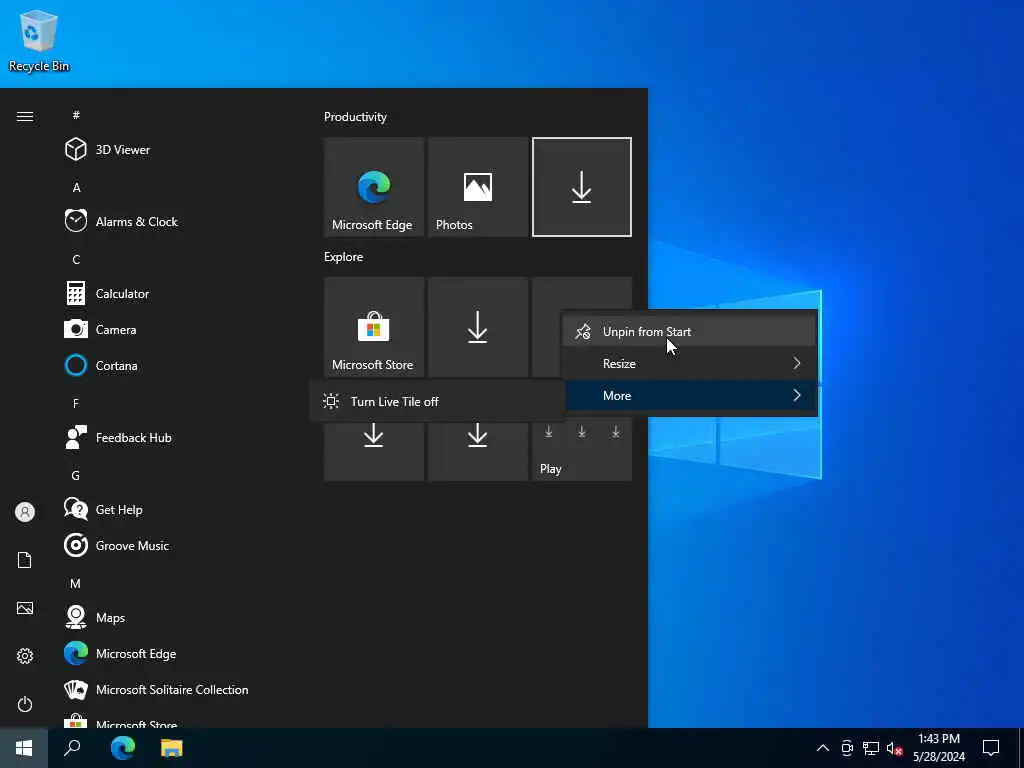This screenshot has height=768, width=1024.
Task: Open Documents icon in Start sidebar
Action: point(25,560)
